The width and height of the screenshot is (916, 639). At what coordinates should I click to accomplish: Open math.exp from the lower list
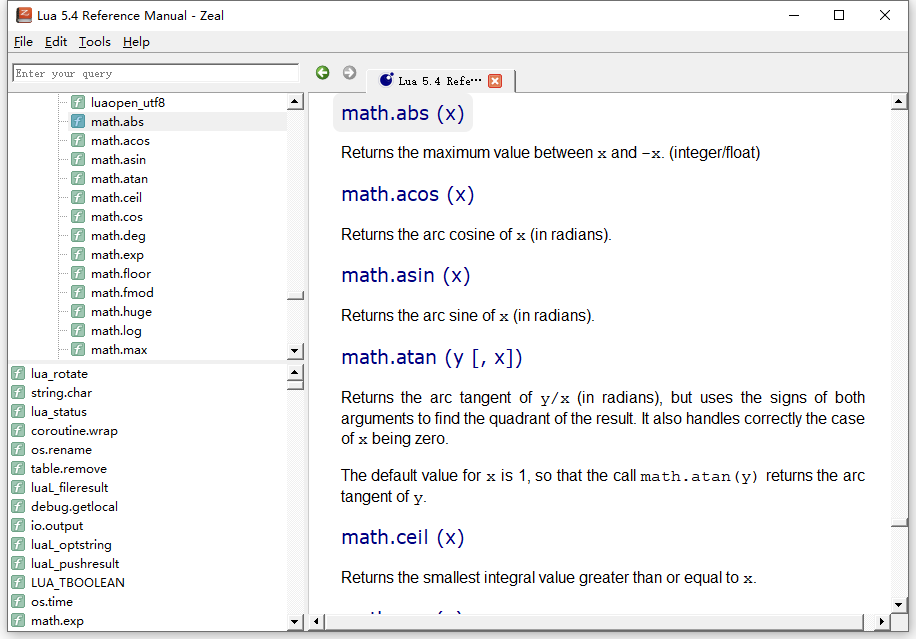click(x=57, y=620)
